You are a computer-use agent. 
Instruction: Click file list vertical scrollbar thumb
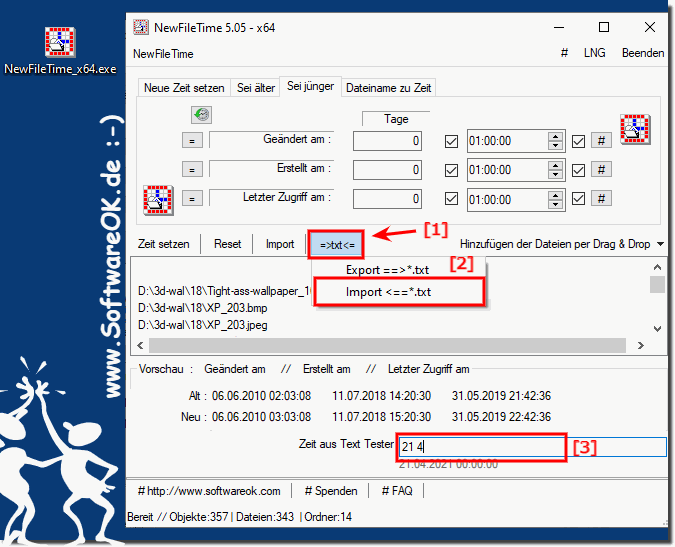pos(657,284)
